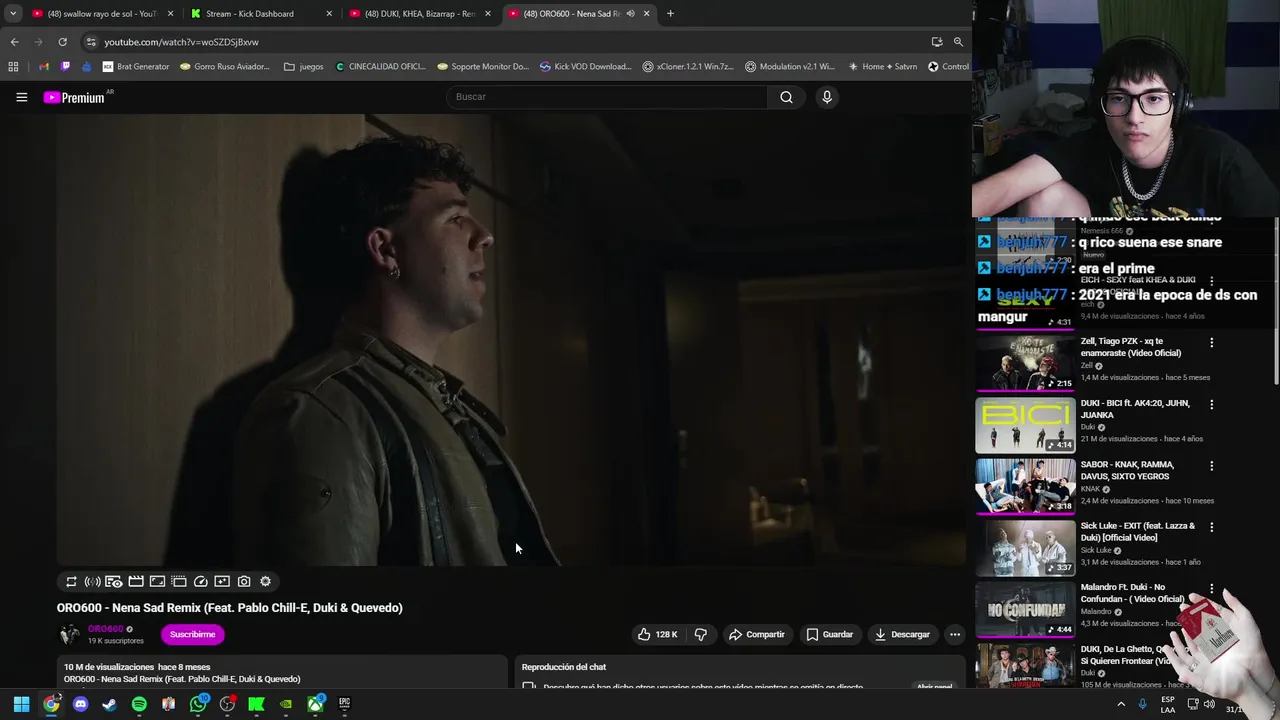Viewport: 1280px width, 720px height.
Task: Open OBS Studio from the taskbar
Action: (x=228, y=704)
